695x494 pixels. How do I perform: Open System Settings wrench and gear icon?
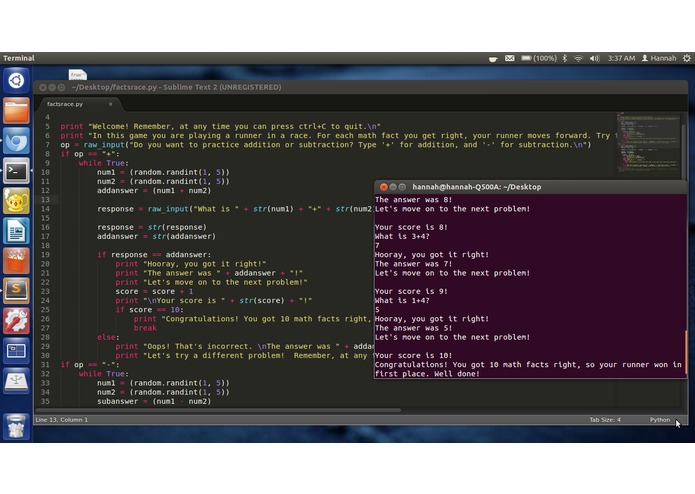(16, 321)
